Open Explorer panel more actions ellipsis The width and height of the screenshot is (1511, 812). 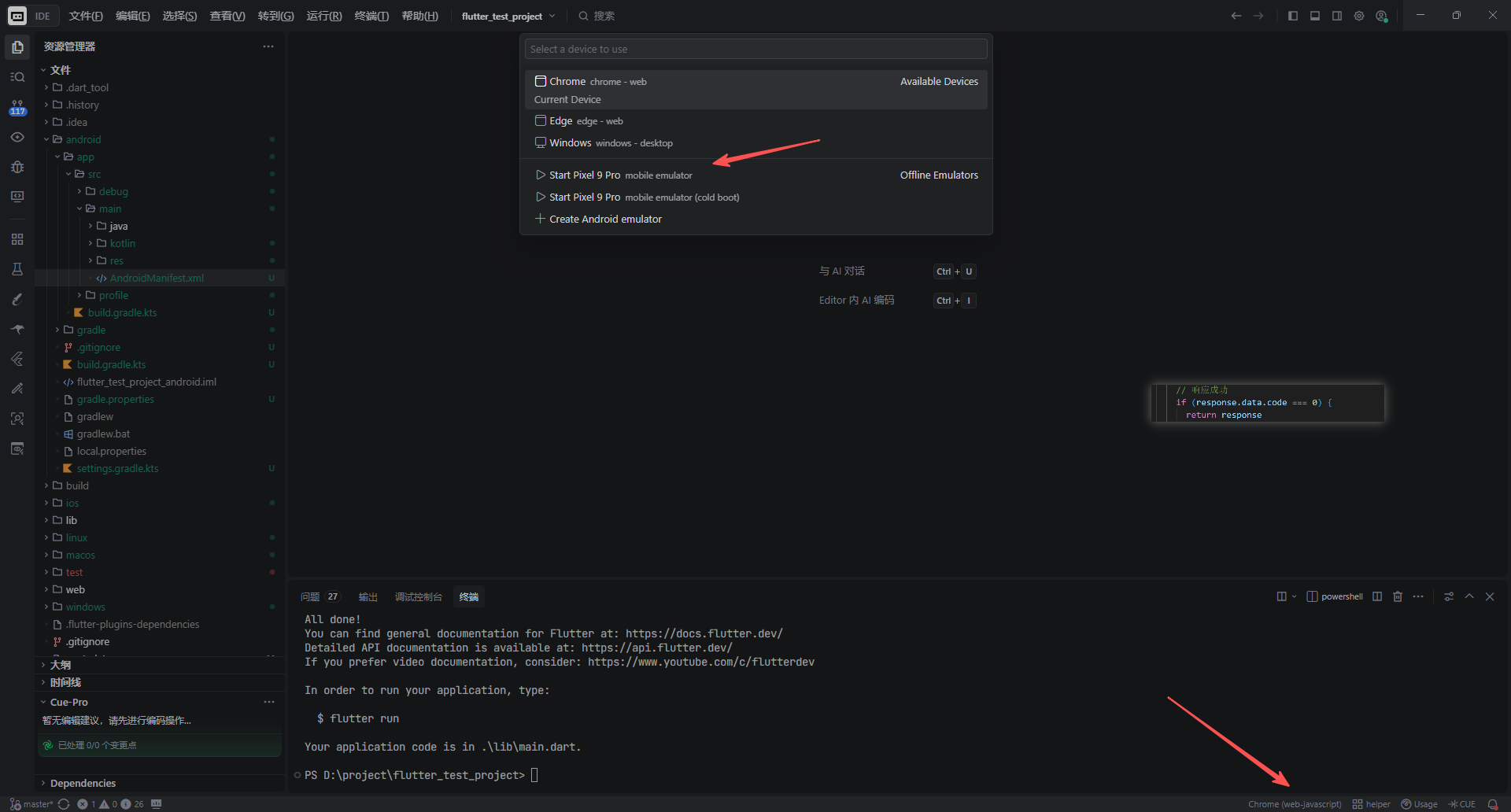click(x=268, y=46)
